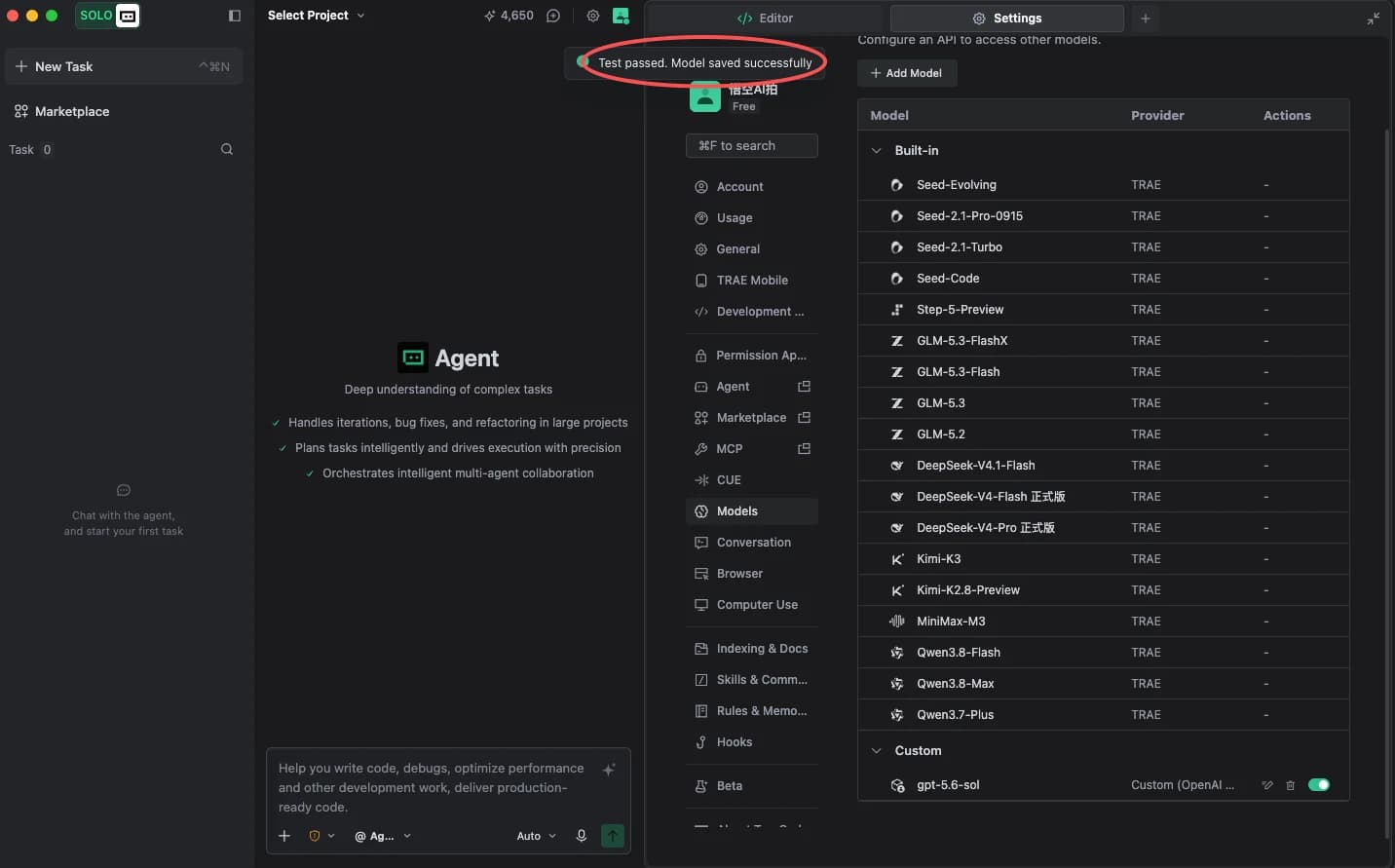Select the DeepSeek-V4.1-Flash model row
The width and height of the screenshot is (1395, 868).
[x=1104, y=466]
